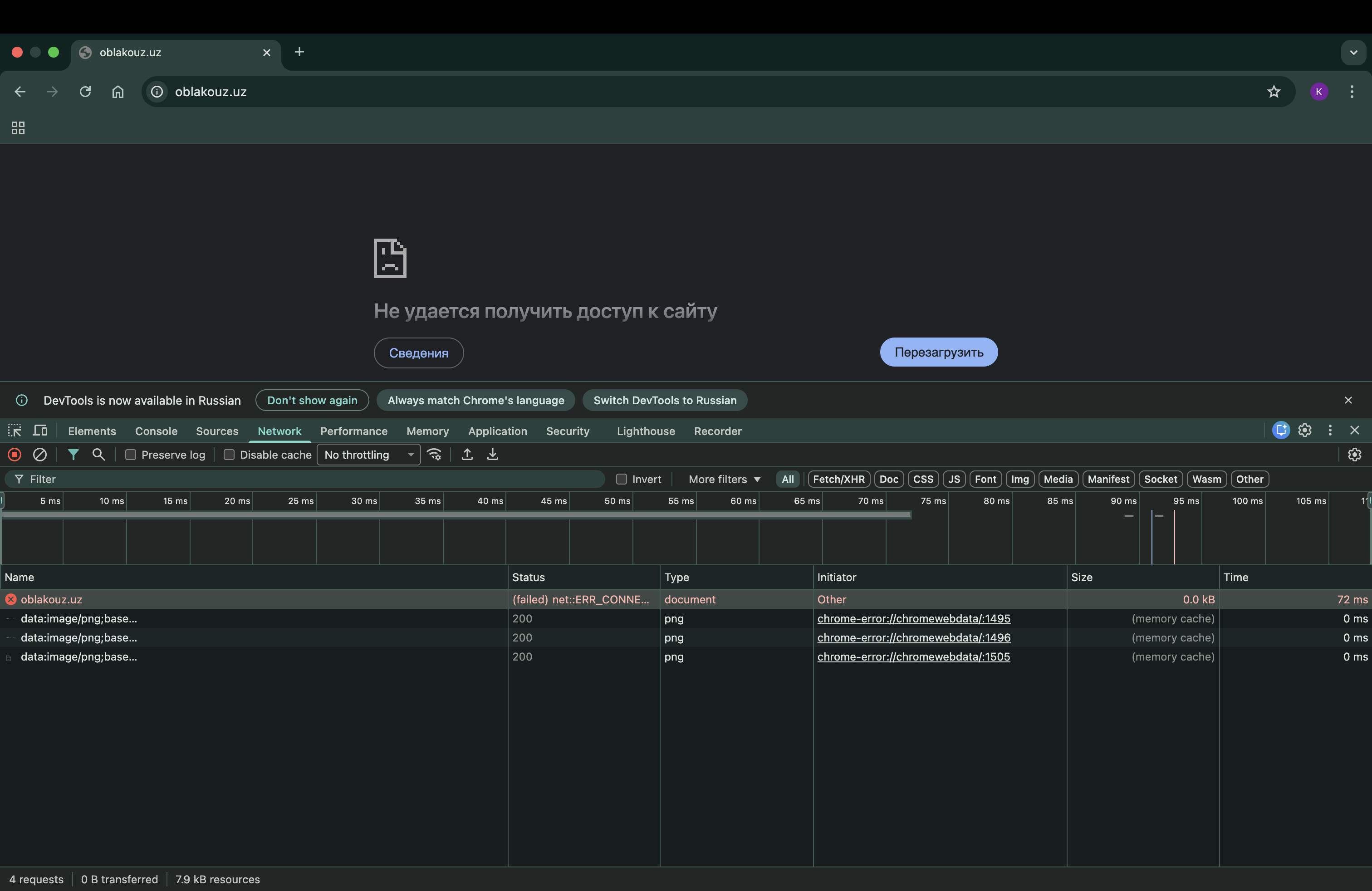The image size is (1372, 891).
Task: Click the stop recording network log icon
Action: coord(15,455)
